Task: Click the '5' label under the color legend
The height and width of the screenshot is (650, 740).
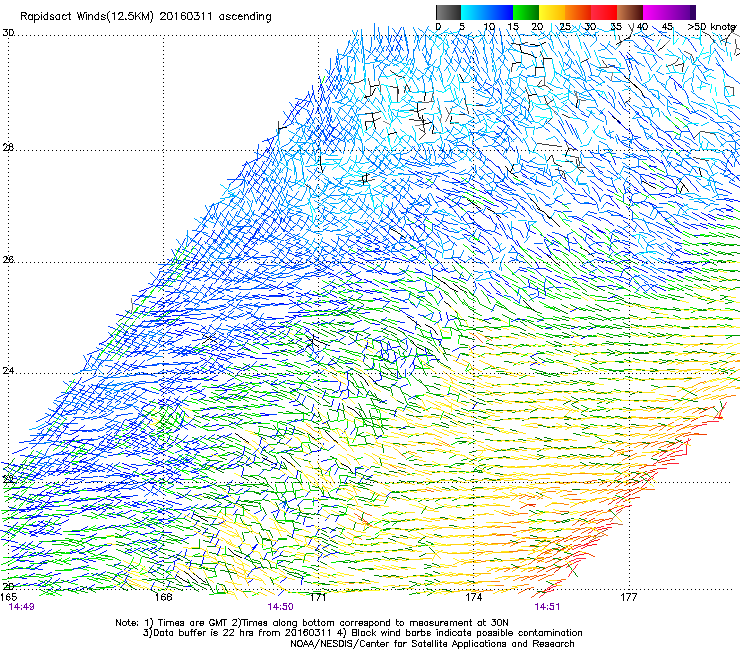Action: (462, 27)
